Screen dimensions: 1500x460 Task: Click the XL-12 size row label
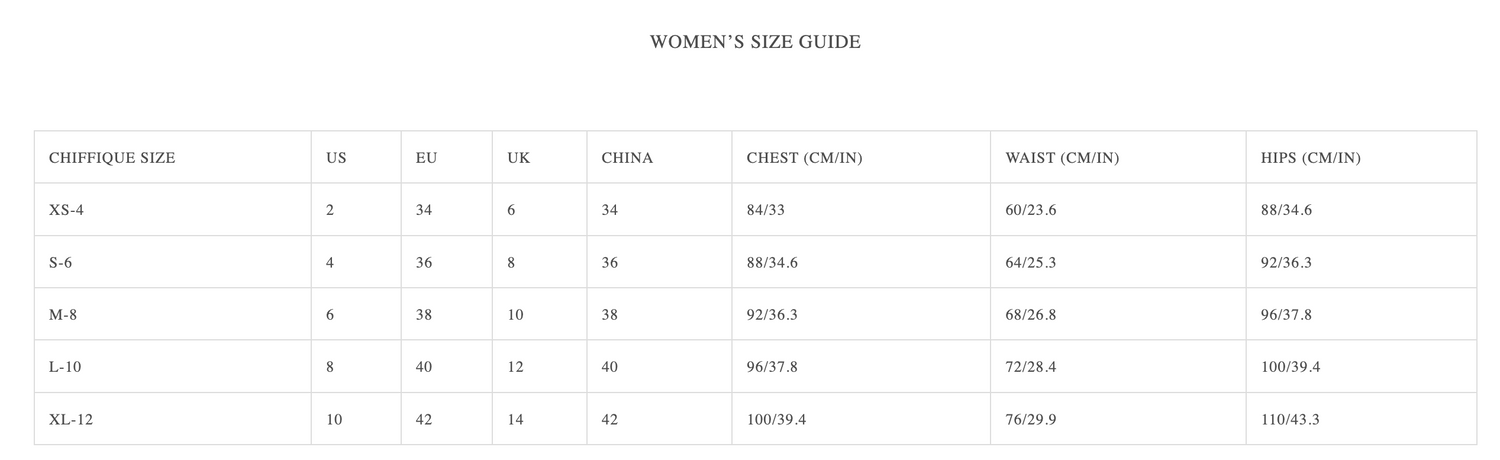71,420
